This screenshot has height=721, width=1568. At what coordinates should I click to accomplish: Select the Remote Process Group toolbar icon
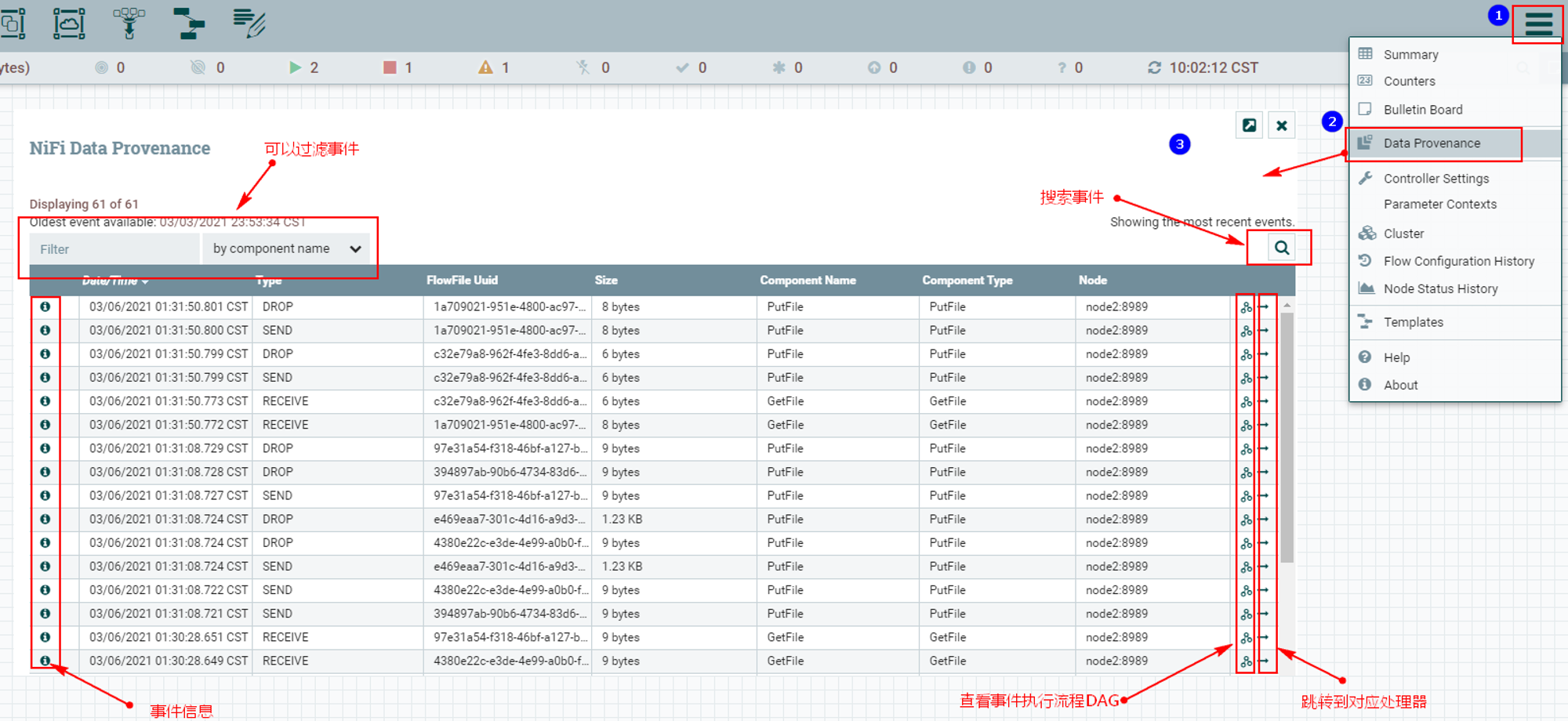click(x=69, y=24)
